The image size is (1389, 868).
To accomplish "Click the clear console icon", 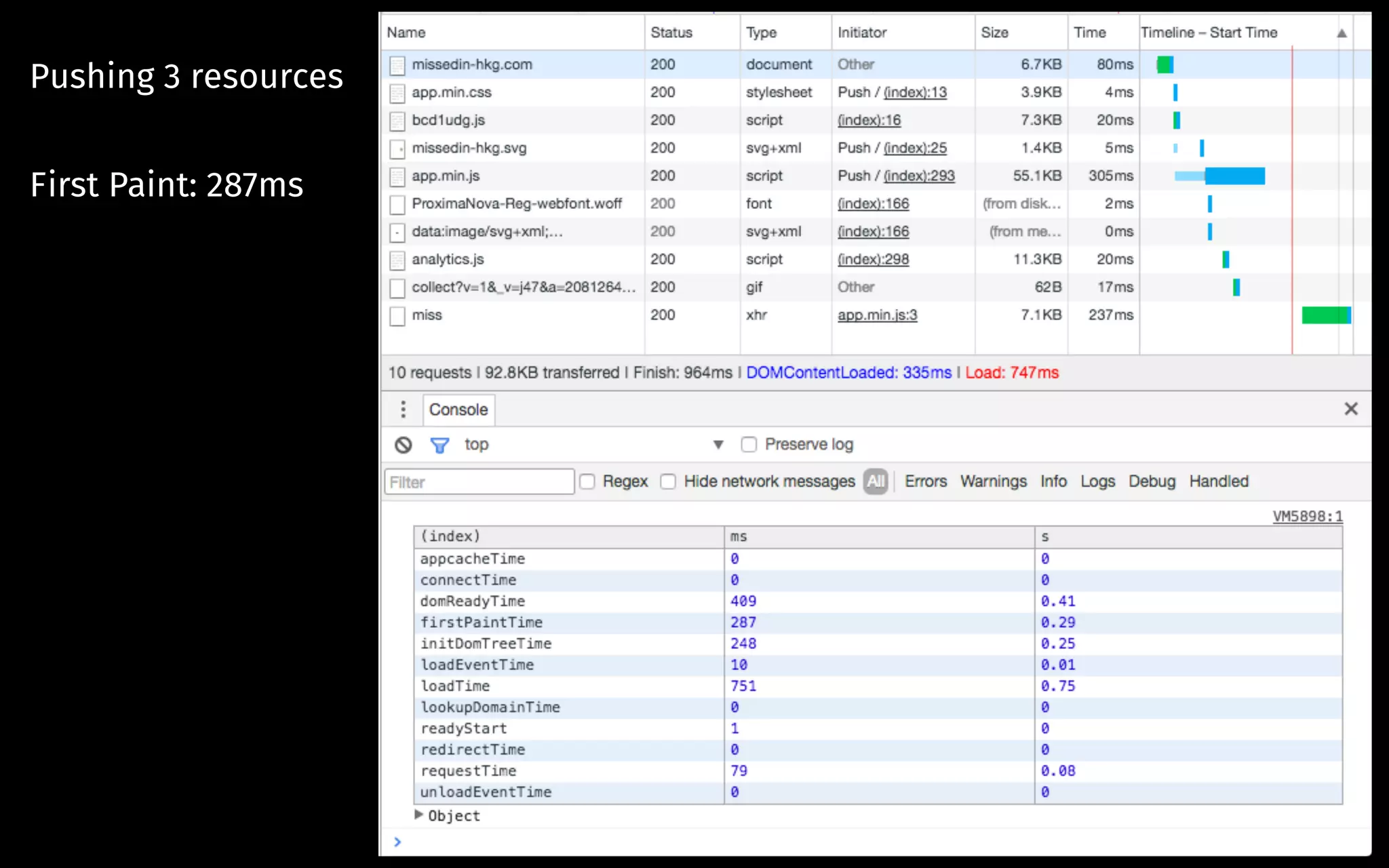I will [x=404, y=445].
